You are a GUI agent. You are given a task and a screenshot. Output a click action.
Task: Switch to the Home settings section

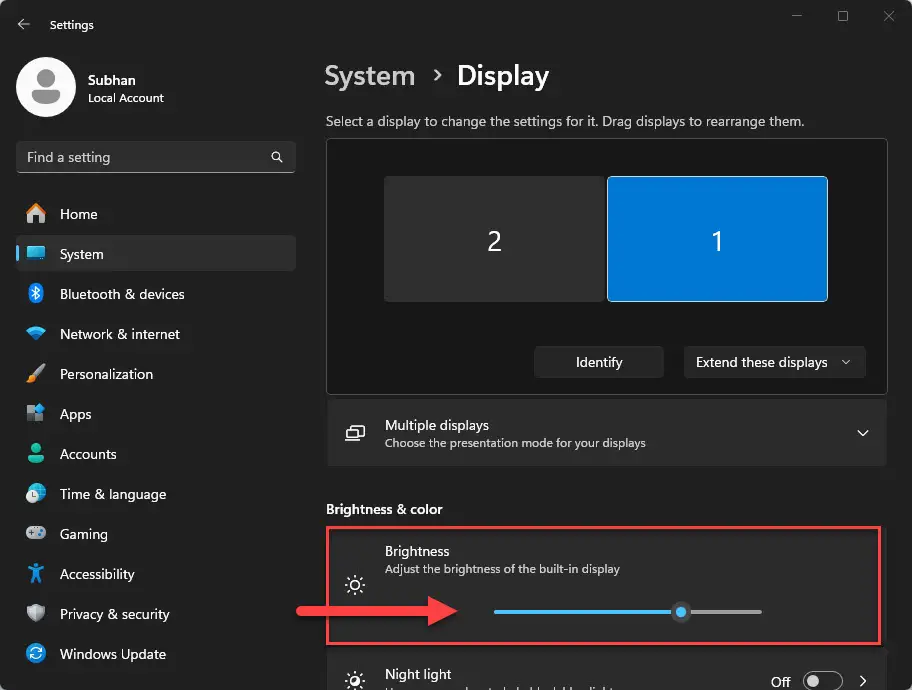click(x=80, y=214)
